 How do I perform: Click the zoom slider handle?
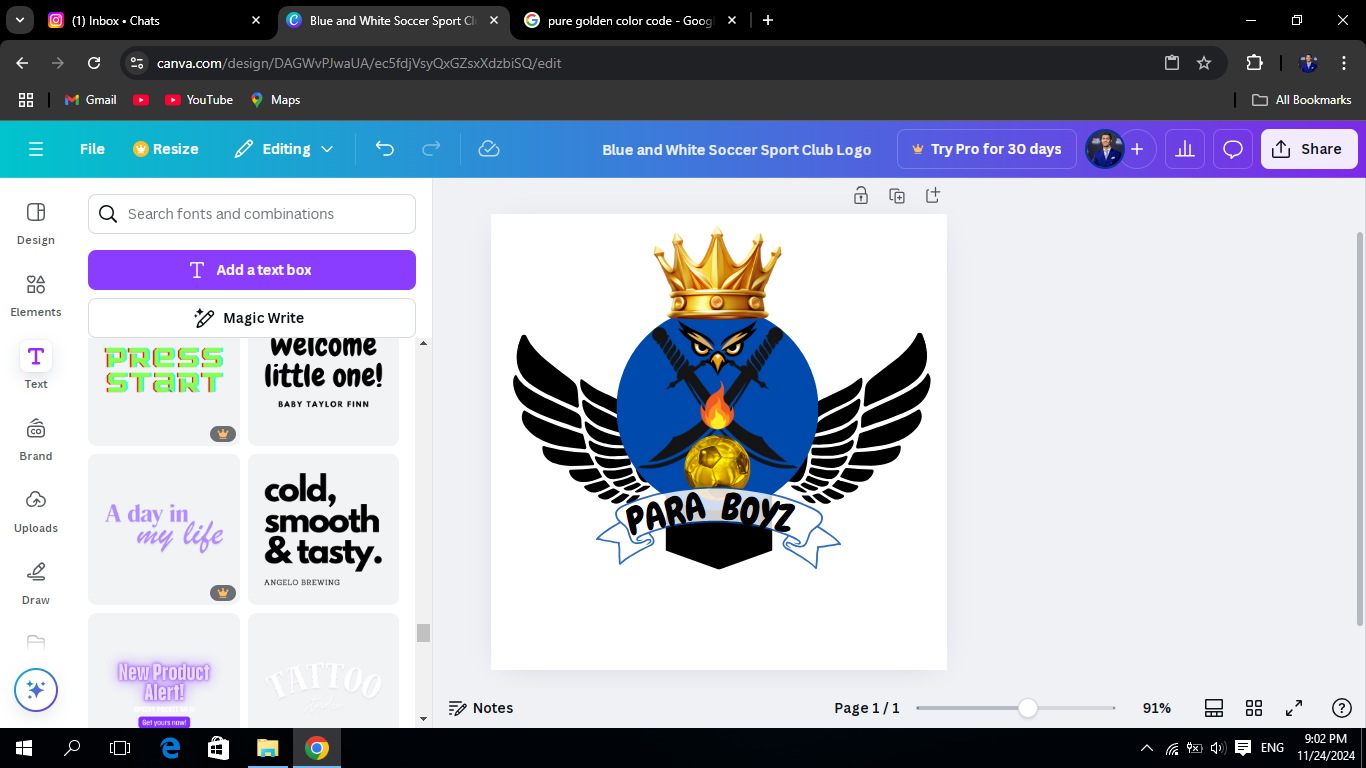click(1028, 708)
